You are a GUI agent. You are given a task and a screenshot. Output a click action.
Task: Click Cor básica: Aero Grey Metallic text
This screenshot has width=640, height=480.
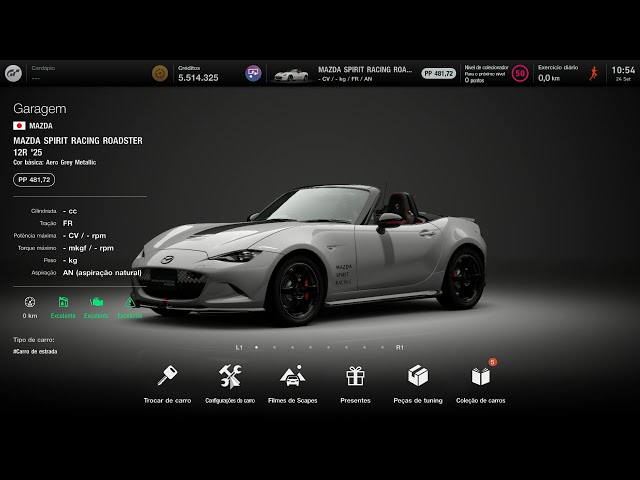pyautogui.click(x=55, y=162)
